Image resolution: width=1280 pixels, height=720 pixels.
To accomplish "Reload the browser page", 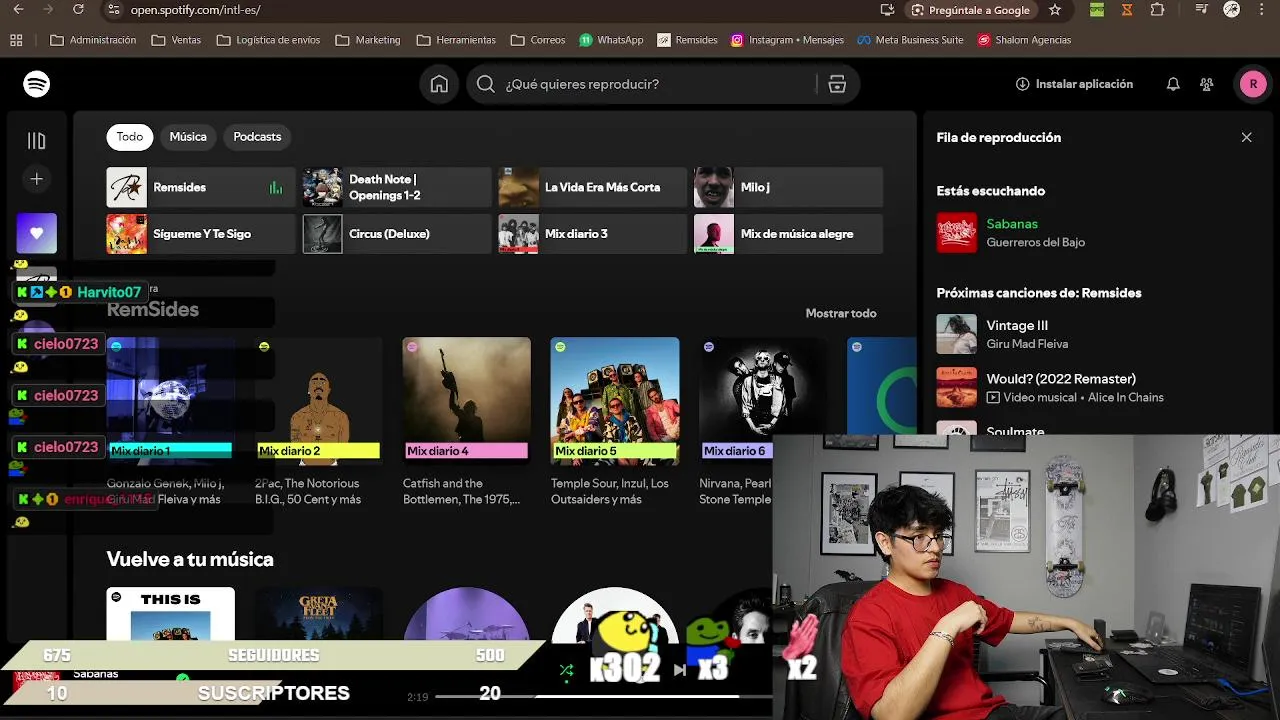I will tap(78, 10).
